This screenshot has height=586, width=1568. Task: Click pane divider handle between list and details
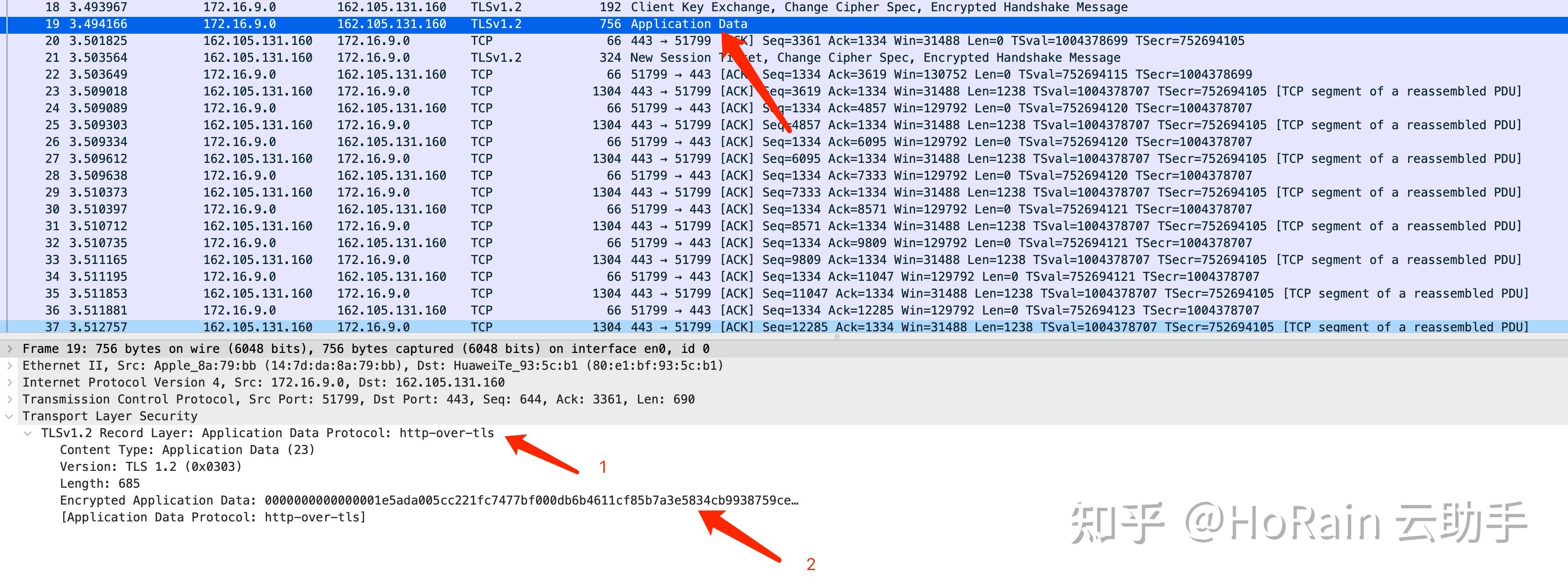point(836,336)
